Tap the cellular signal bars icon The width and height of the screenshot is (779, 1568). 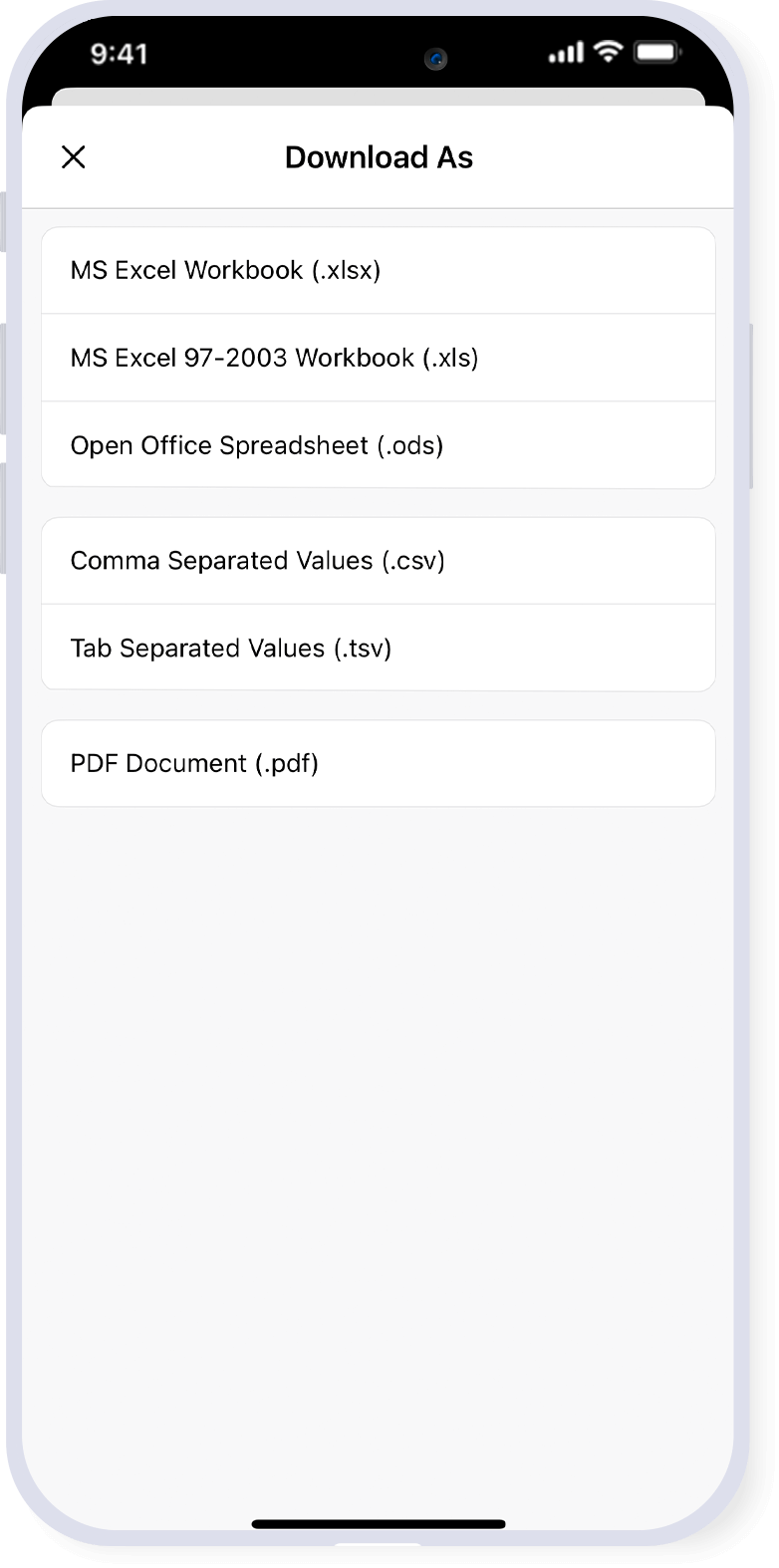click(566, 53)
